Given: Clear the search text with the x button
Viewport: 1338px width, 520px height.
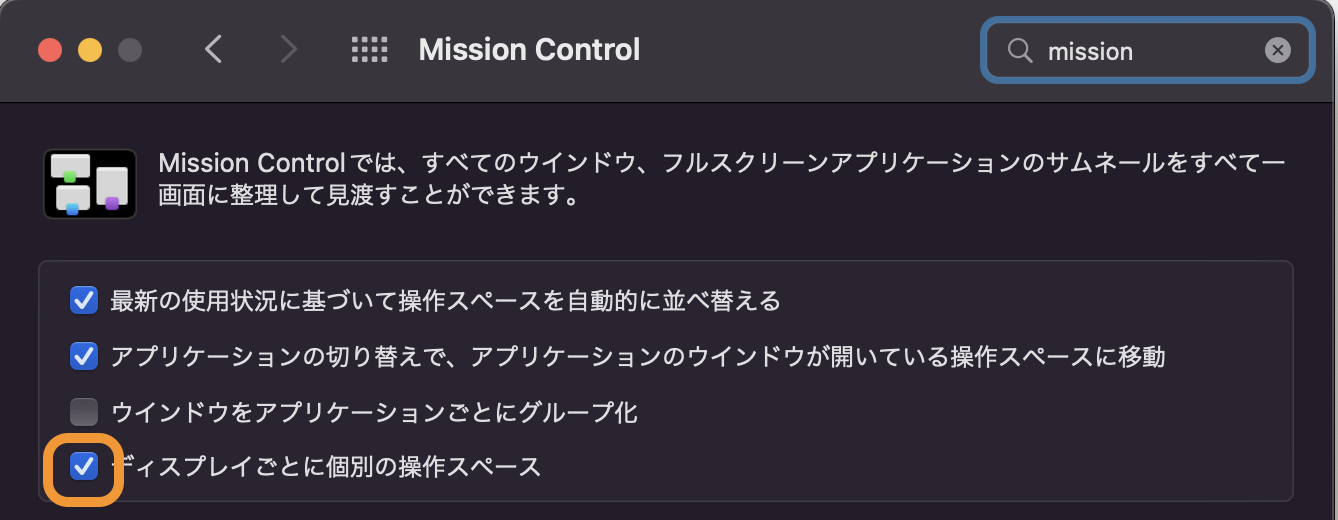Looking at the screenshot, I should coord(1277,50).
